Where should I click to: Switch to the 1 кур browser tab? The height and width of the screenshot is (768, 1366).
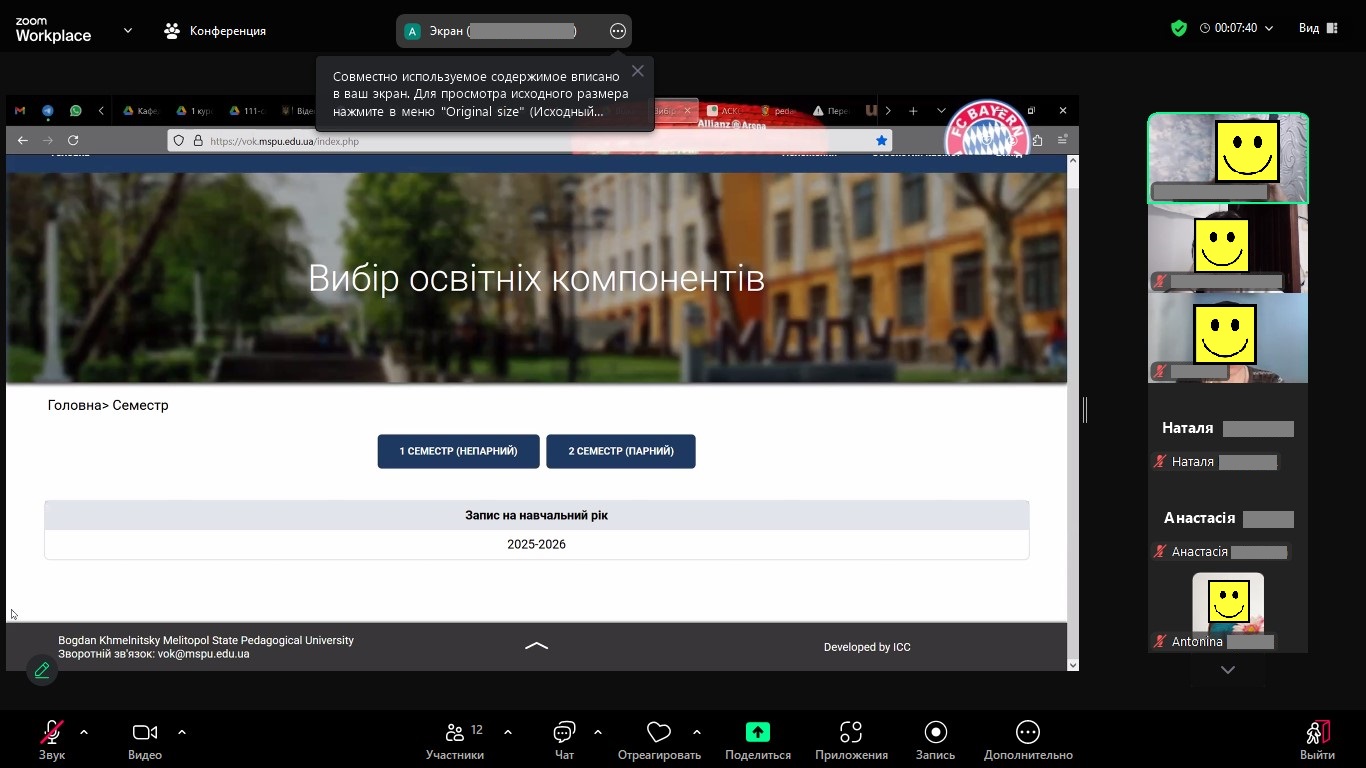click(x=194, y=111)
